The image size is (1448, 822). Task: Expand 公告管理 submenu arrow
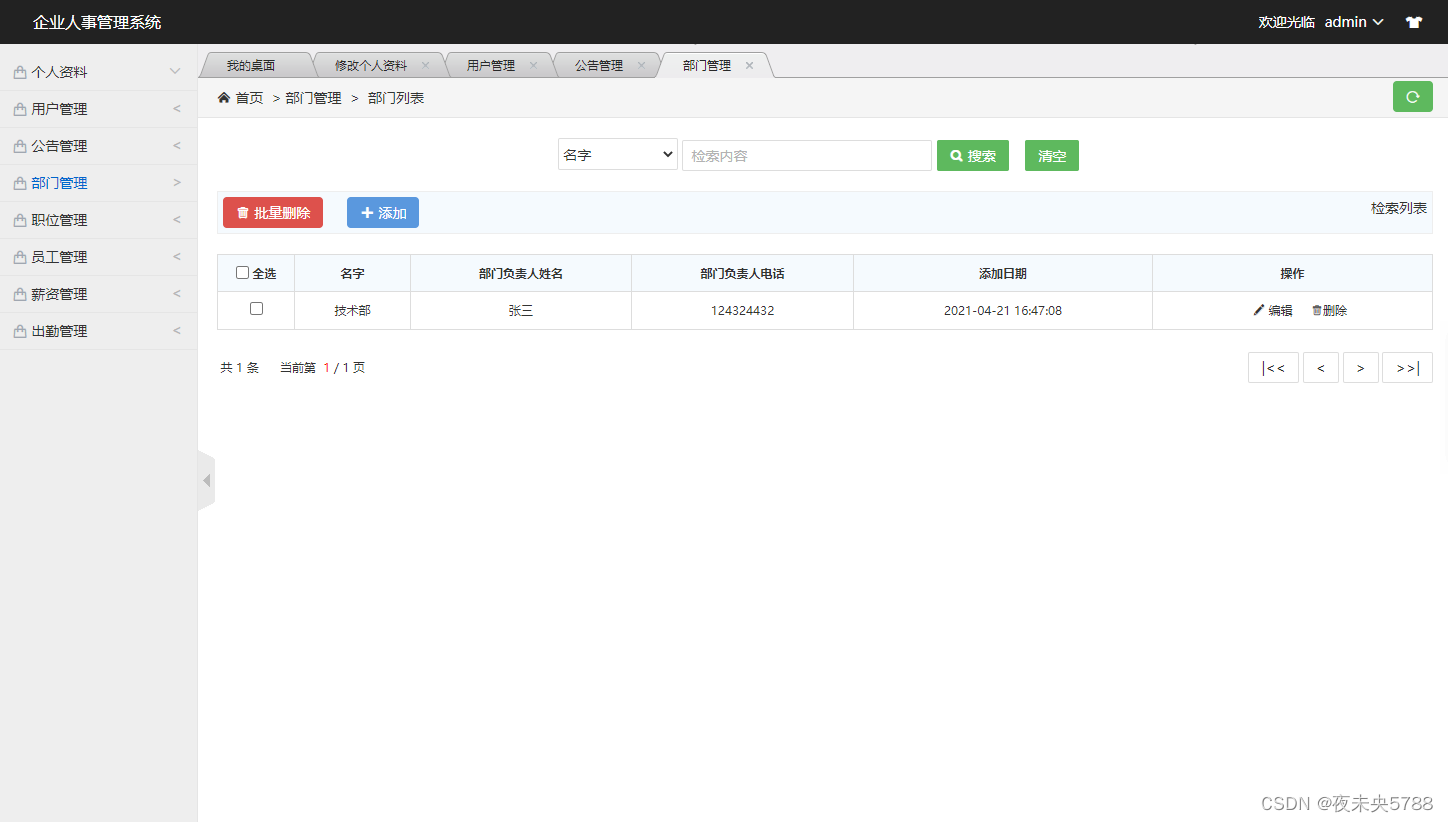coord(177,146)
